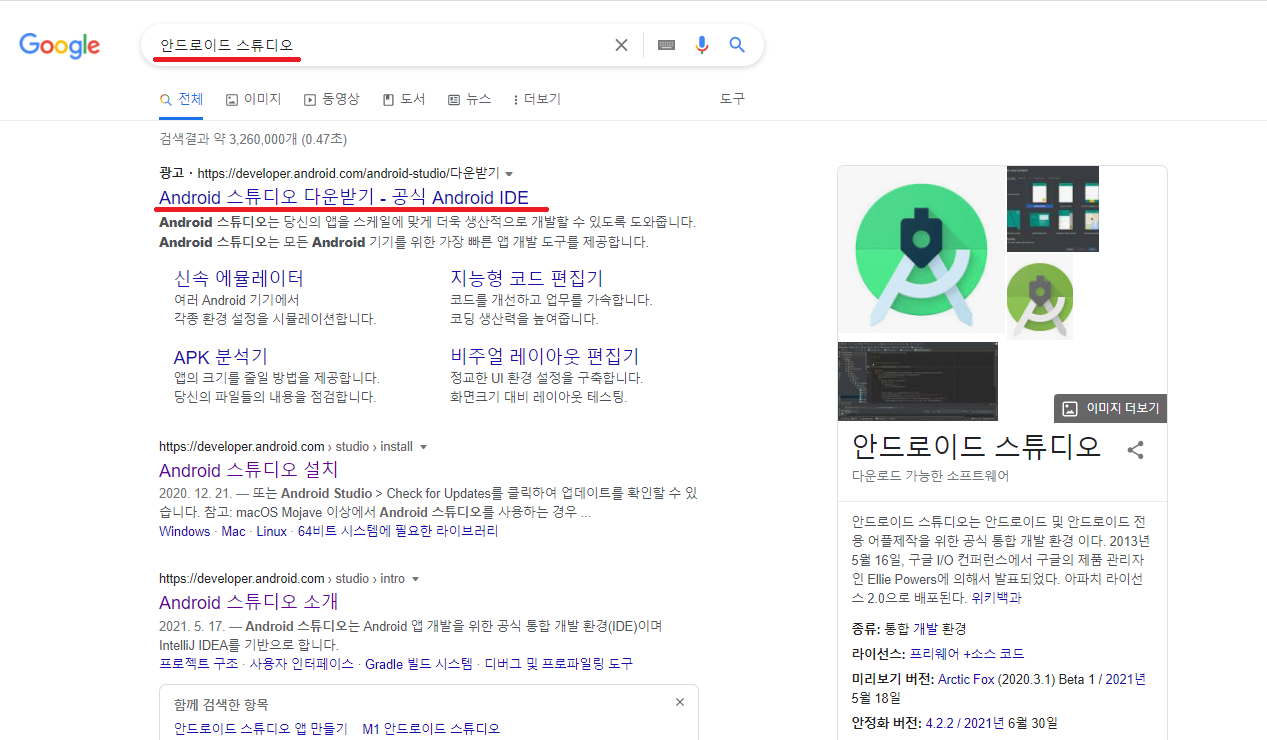Open the 더보기 search menu
This screenshot has height=740, width=1267.
click(x=537, y=99)
